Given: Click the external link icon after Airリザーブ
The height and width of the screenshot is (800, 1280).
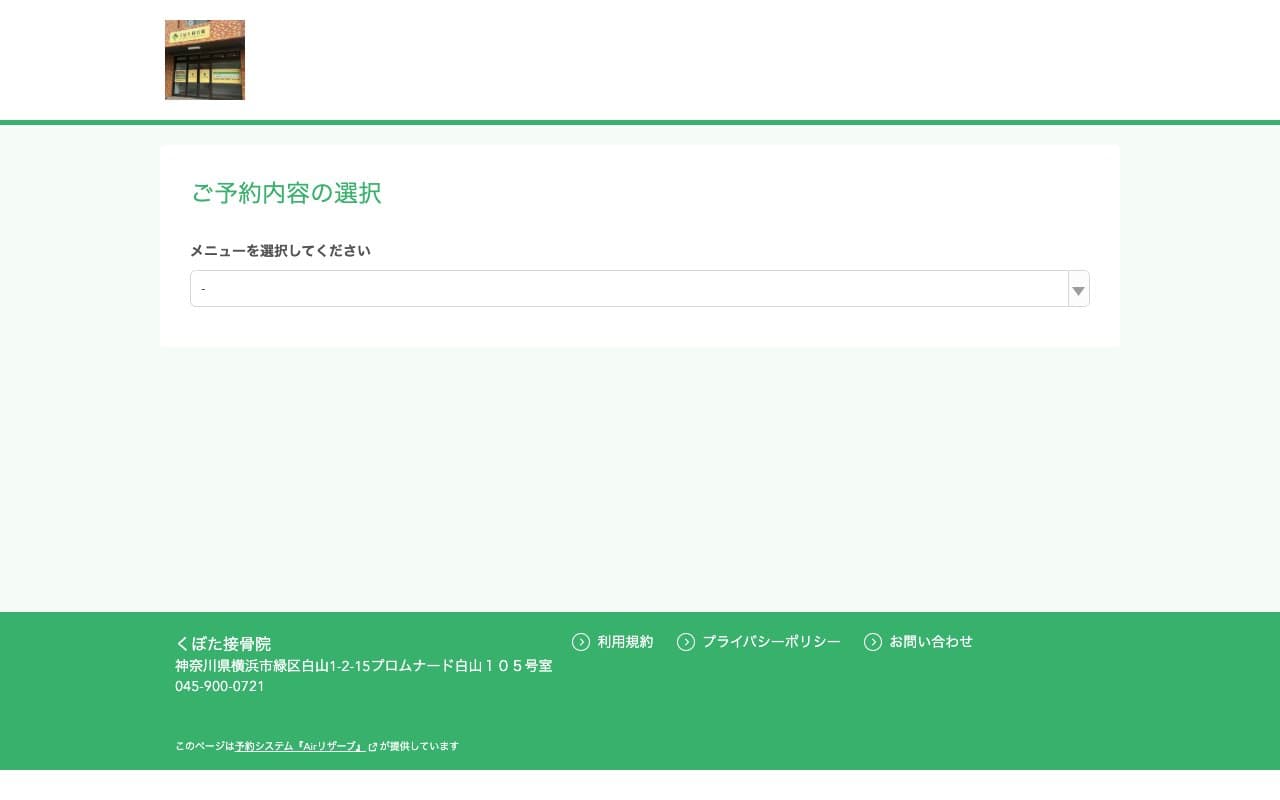Looking at the screenshot, I should 372,746.
